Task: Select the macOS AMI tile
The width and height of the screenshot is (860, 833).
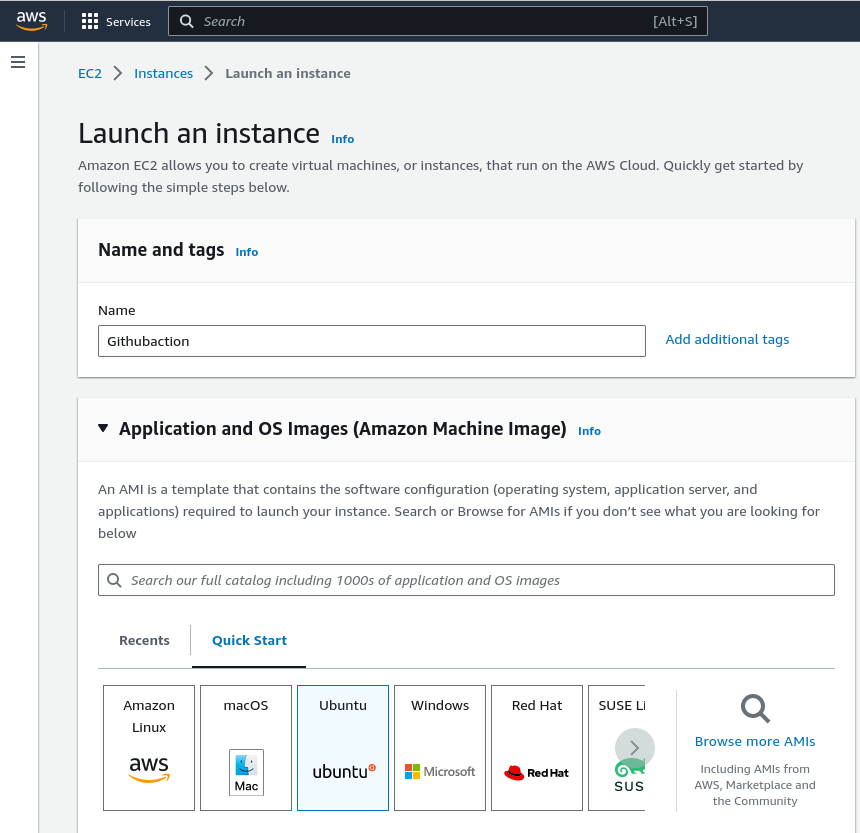Action: 246,747
